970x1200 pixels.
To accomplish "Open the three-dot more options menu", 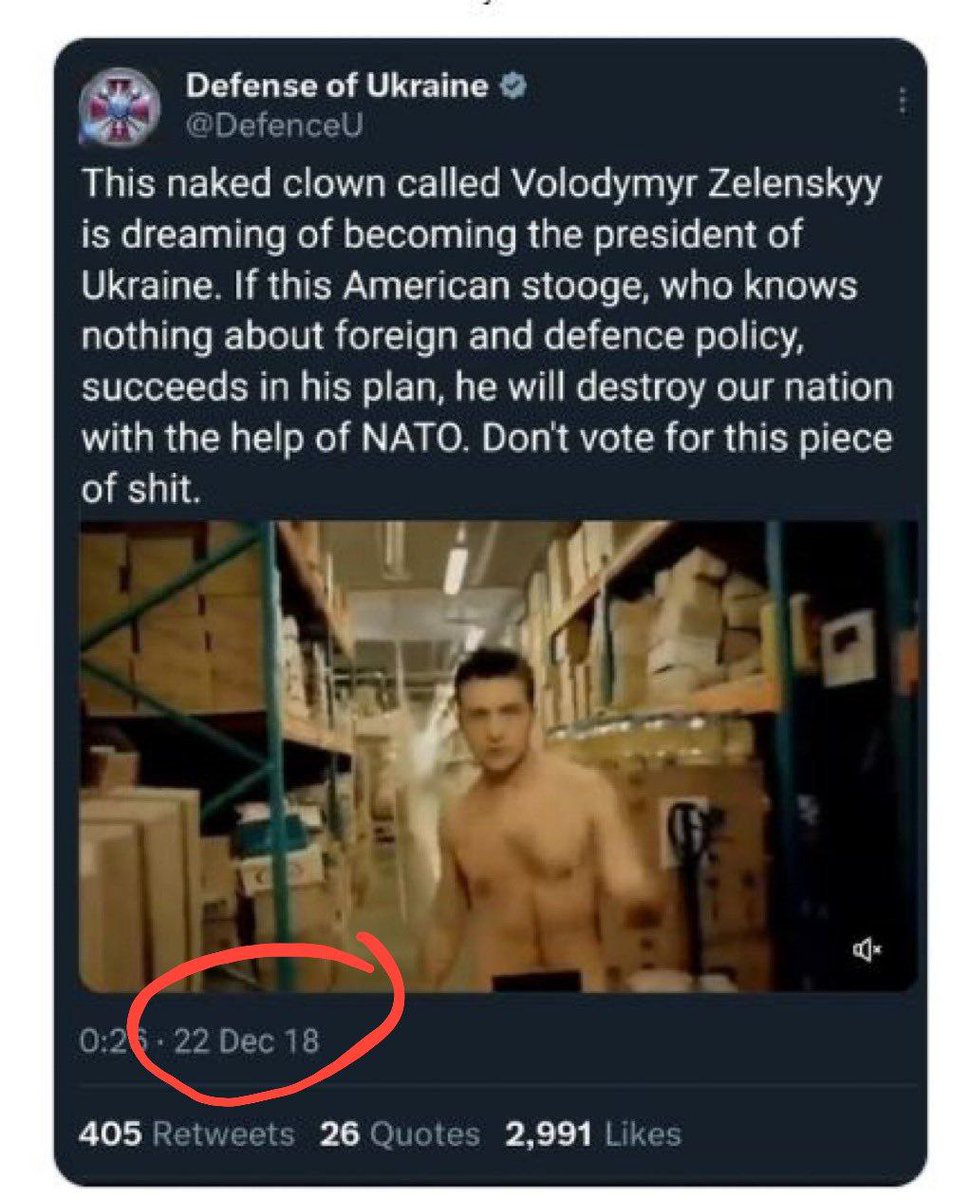I will pos(902,101).
